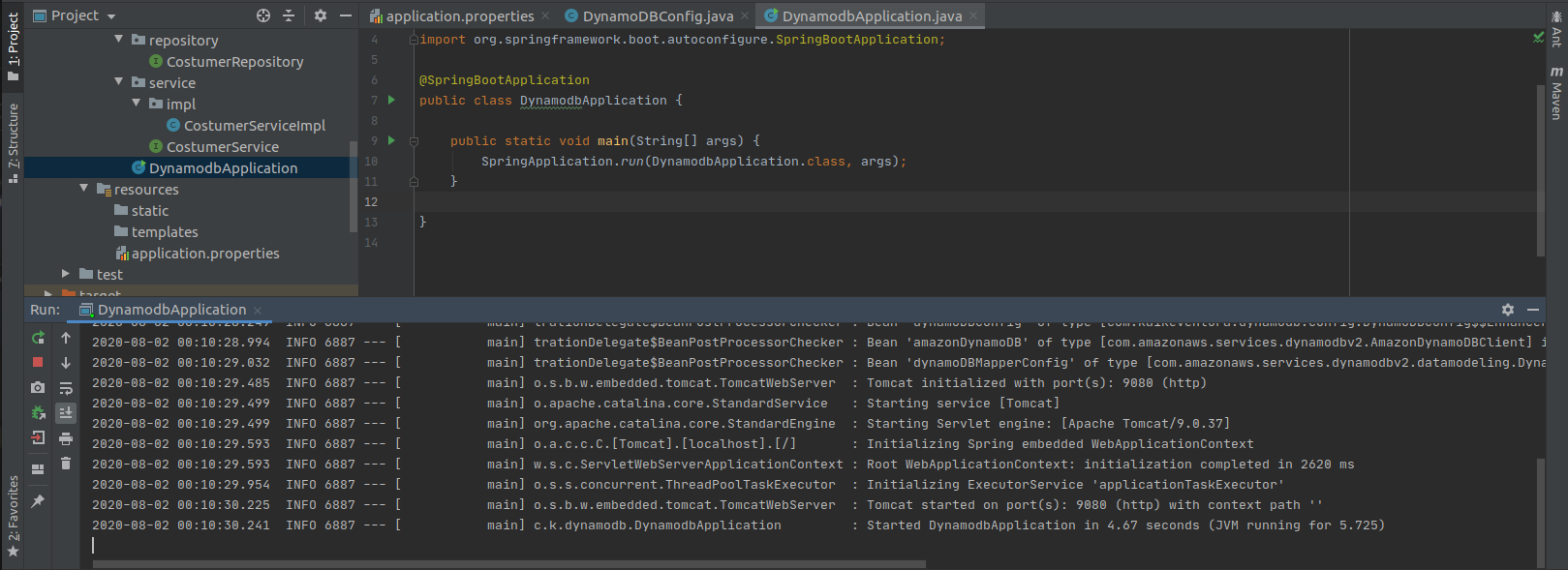Open Z: Structure tool window stripe
This screenshot has height=570, width=1568.
(x=13, y=142)
